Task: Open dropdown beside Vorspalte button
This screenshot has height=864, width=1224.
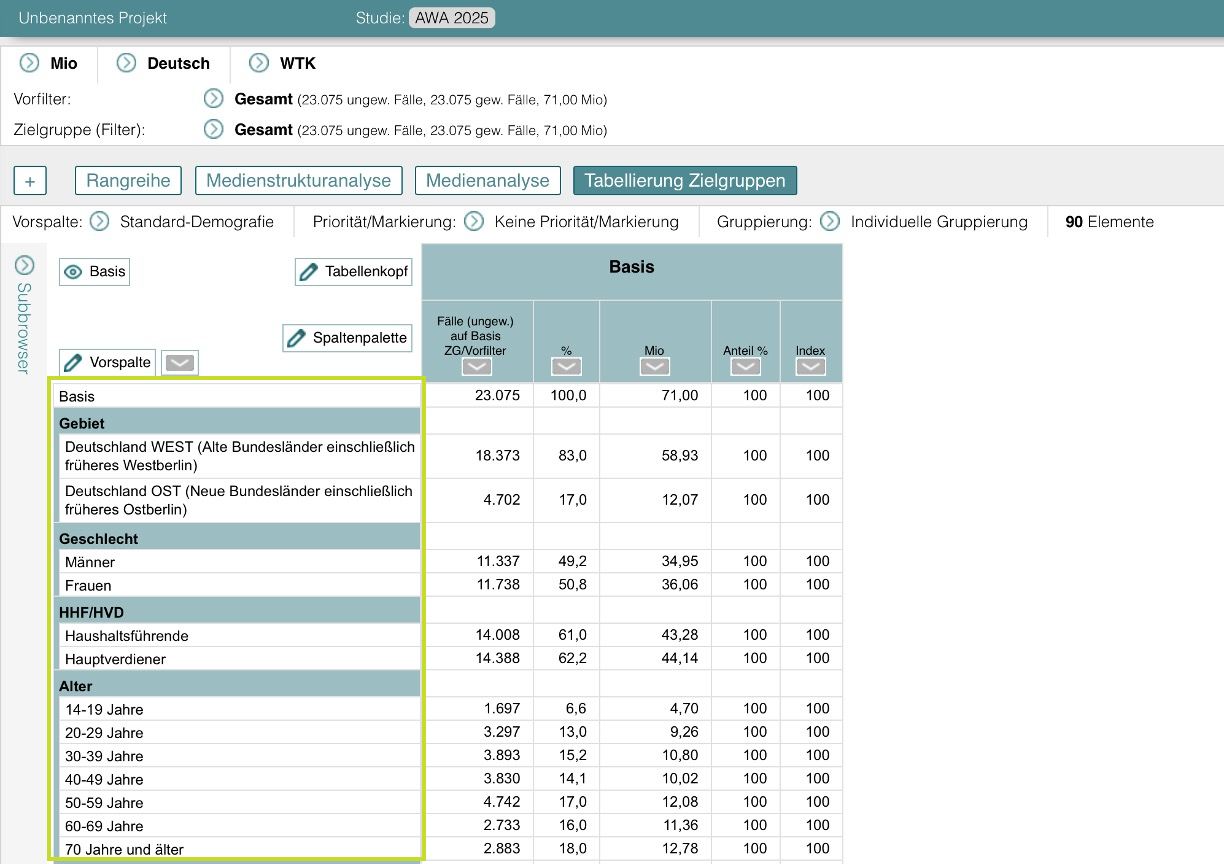Action: tap(180, 363)
